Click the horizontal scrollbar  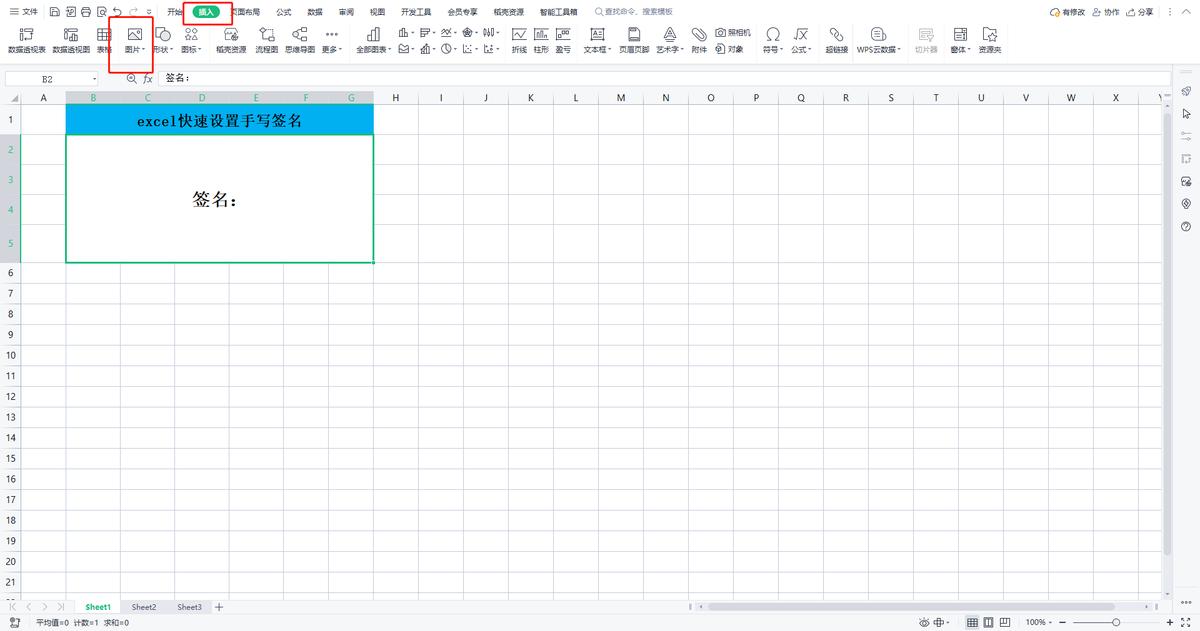910,607
